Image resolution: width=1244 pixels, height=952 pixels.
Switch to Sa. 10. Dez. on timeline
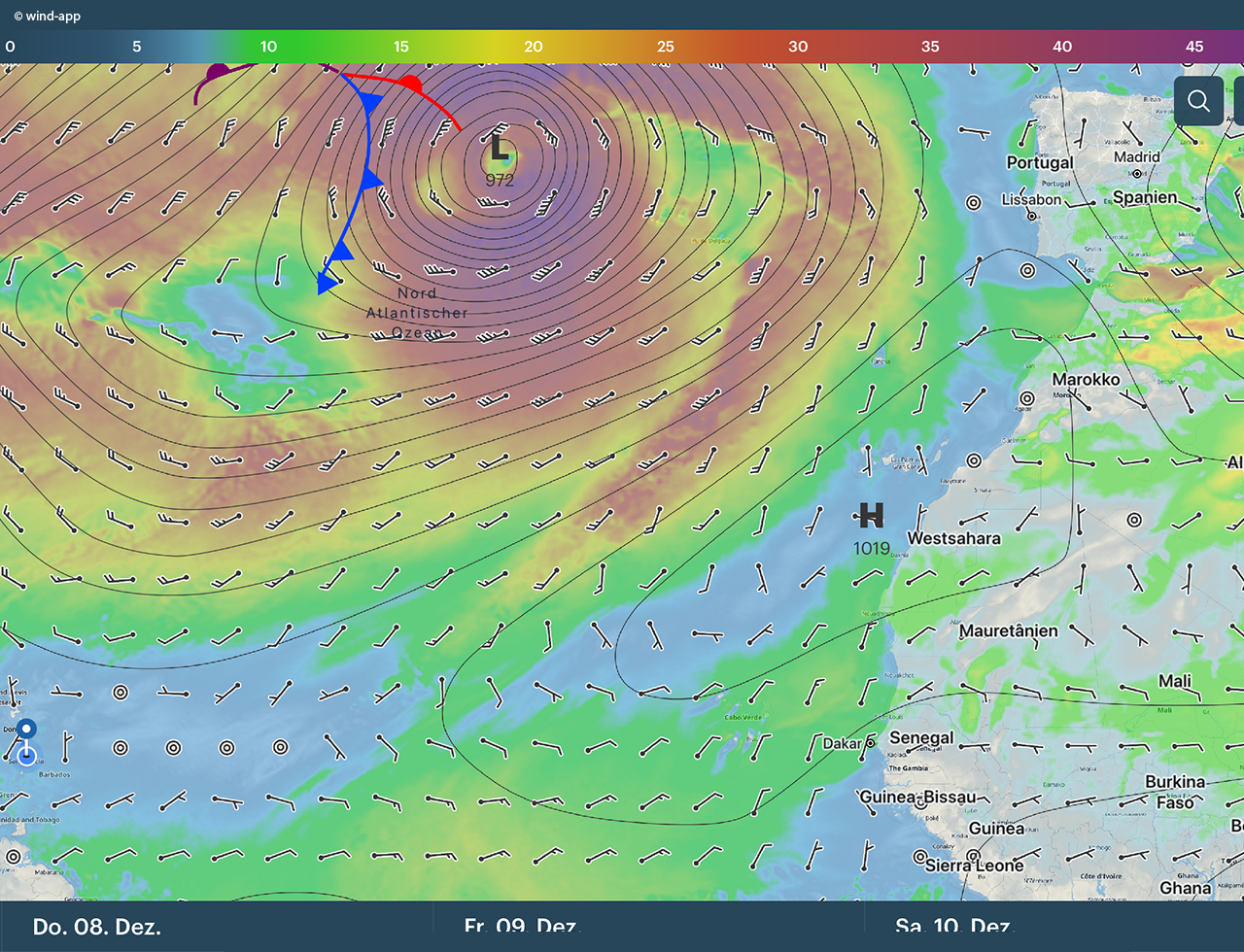pyautogui.click(x=955, y=927)
